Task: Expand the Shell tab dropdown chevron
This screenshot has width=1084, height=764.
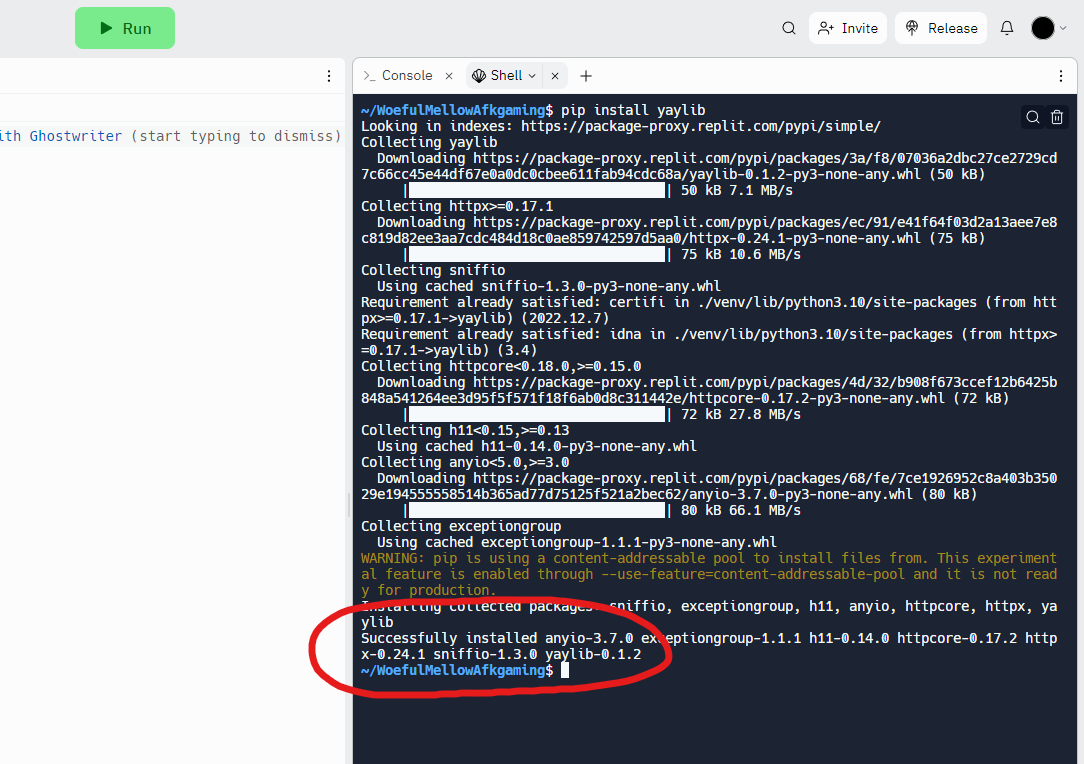Action: 532,76
